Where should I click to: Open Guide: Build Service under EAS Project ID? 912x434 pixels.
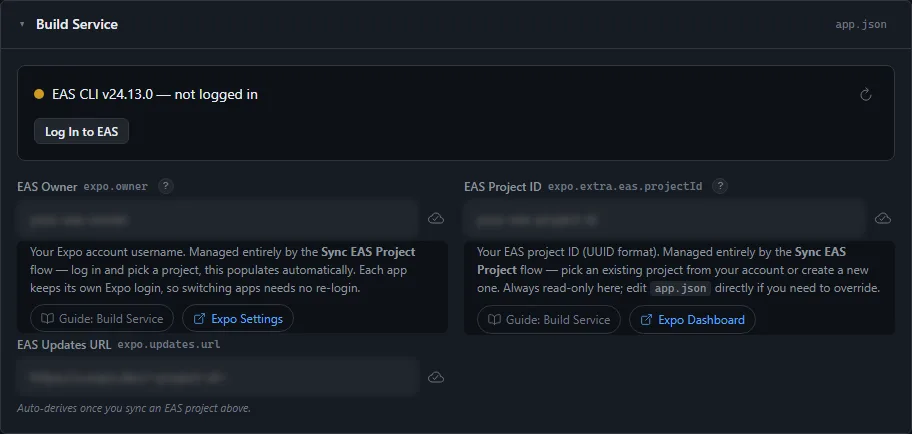[x=548, y=320]
